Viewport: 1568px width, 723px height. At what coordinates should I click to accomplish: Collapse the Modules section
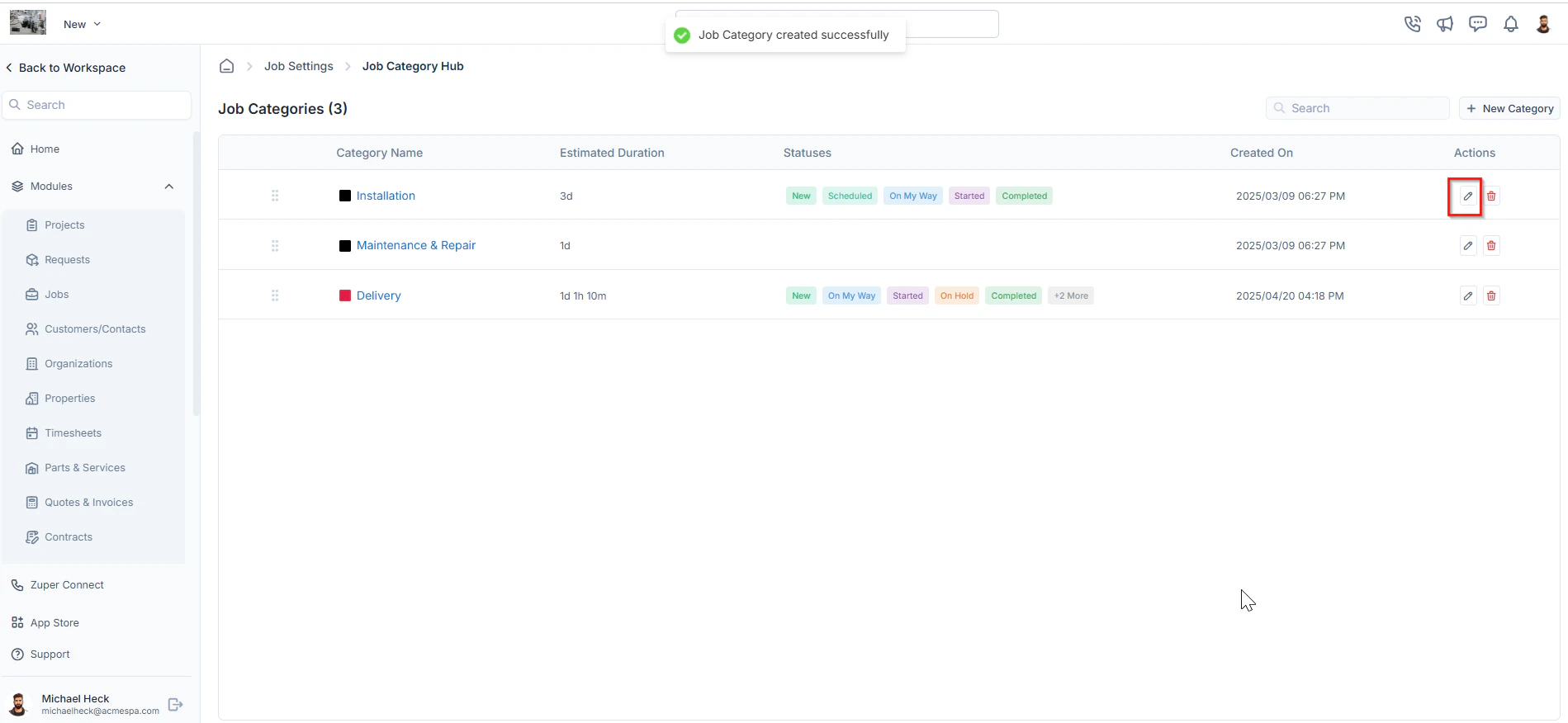[x=168, y=187]
